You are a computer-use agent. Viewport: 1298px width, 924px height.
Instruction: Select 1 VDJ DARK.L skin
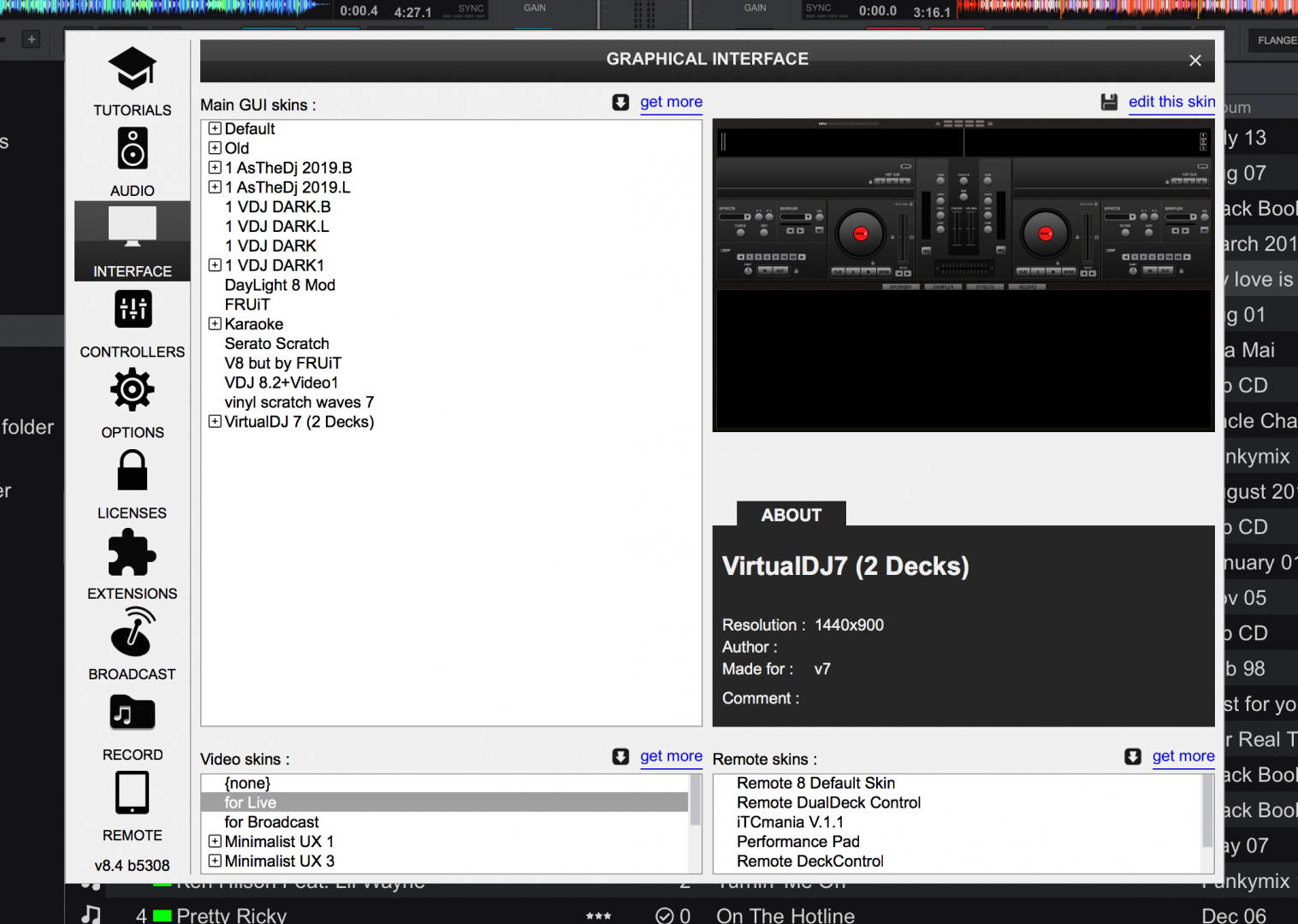pyautogui.click(x=276, y=227)
